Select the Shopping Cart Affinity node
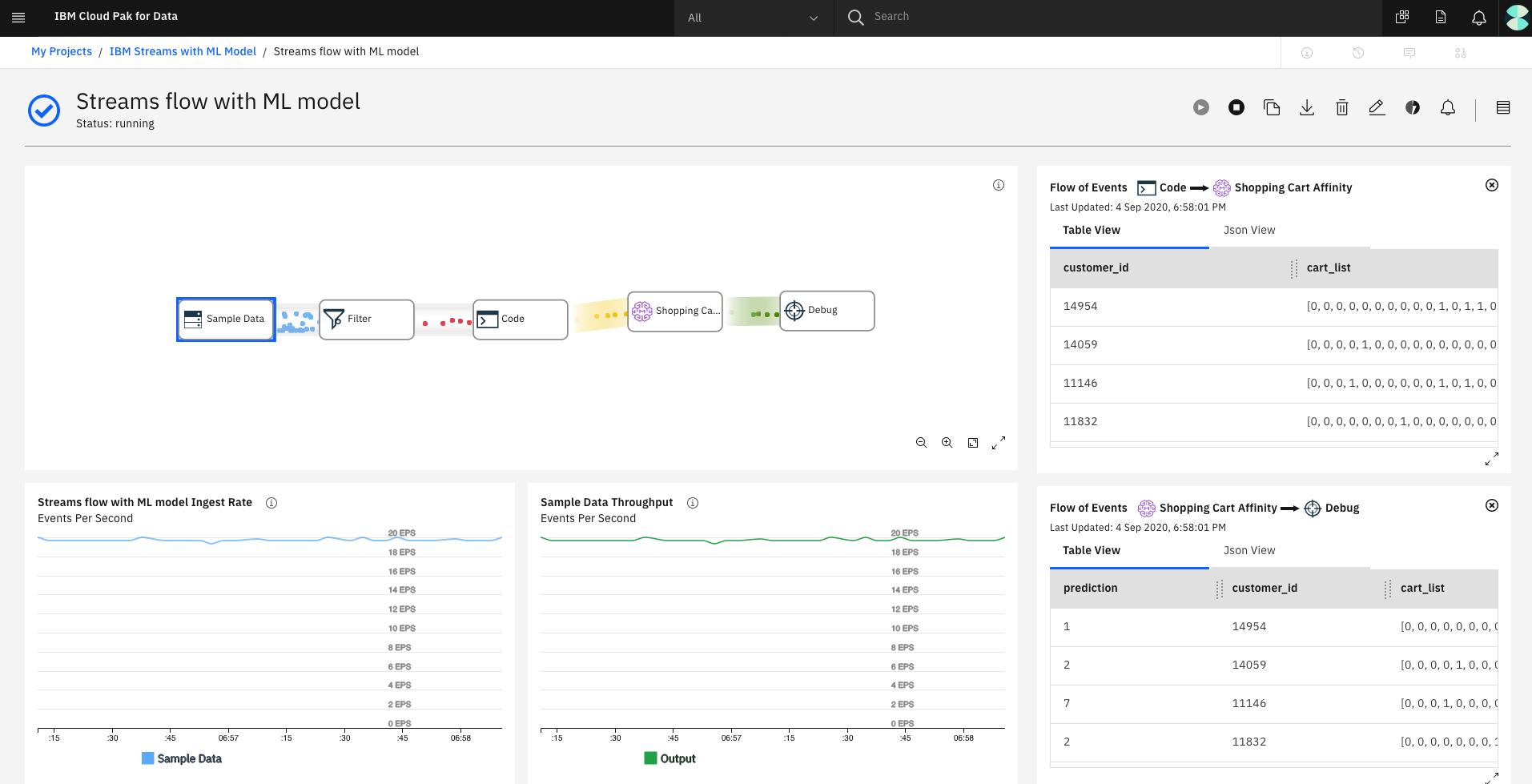This screenshot has width=1532, height=784. coord(675,312)
